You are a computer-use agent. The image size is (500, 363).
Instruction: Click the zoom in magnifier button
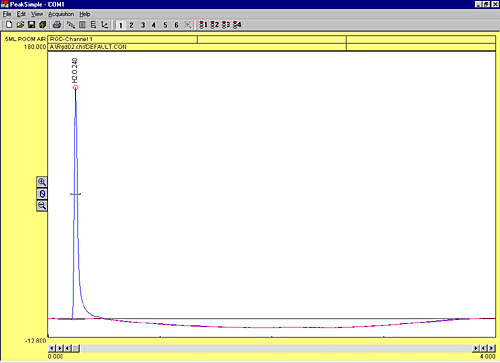click(42, 182)
